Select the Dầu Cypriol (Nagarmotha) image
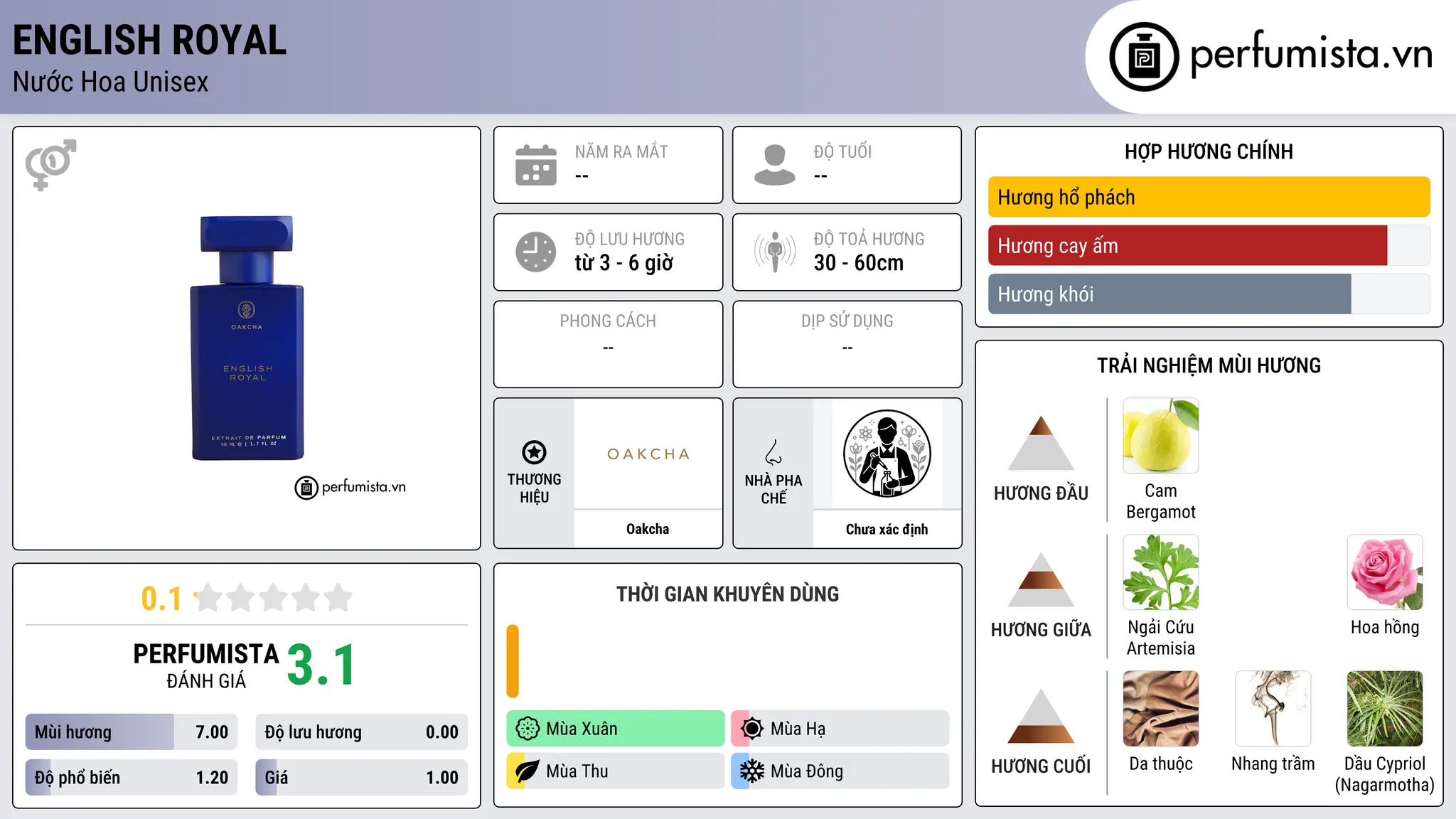This screenshot has height=819, width=1456. coord(1385,709)
